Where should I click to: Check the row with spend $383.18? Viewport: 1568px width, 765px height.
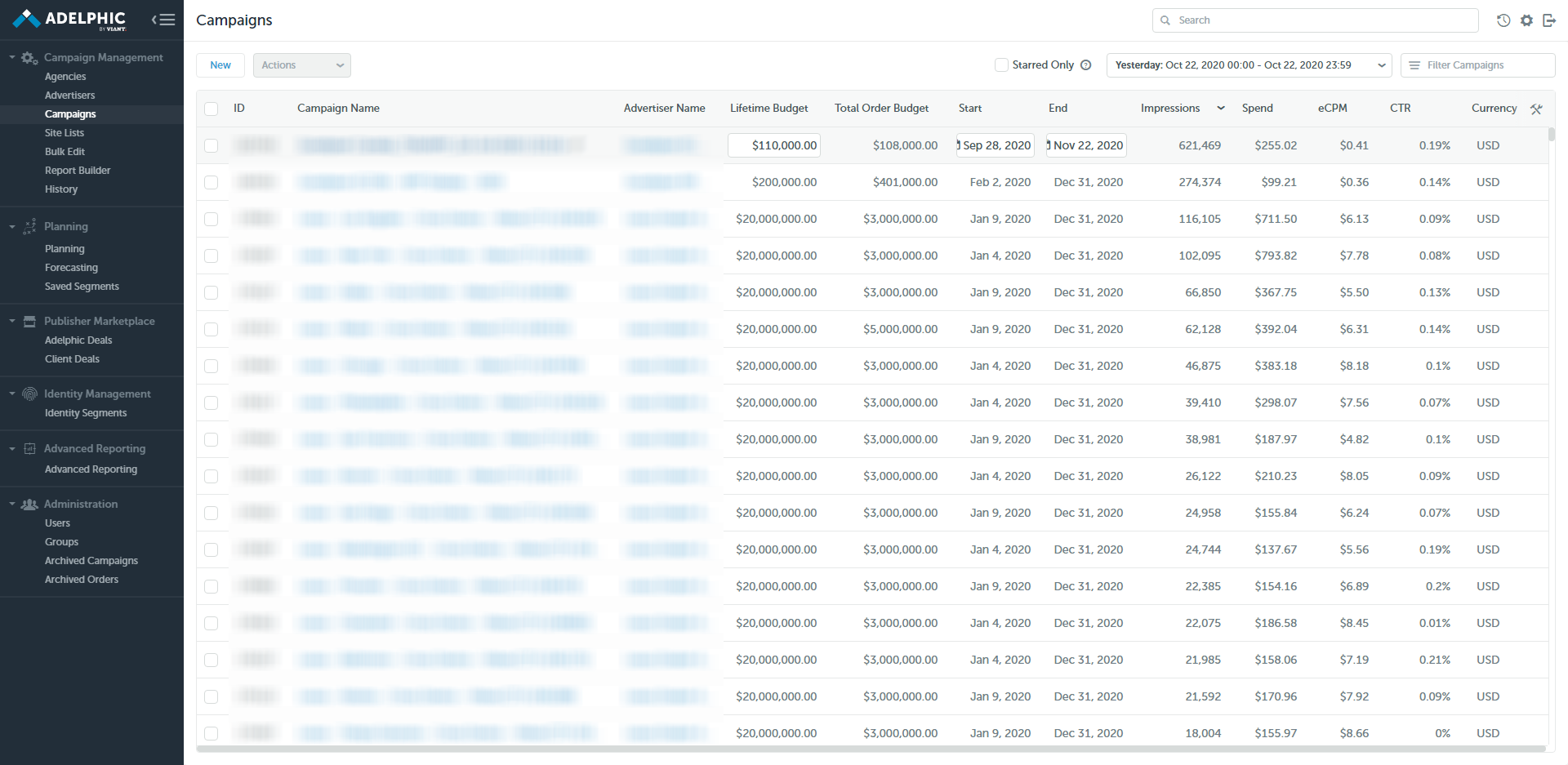tap(212, 366)
